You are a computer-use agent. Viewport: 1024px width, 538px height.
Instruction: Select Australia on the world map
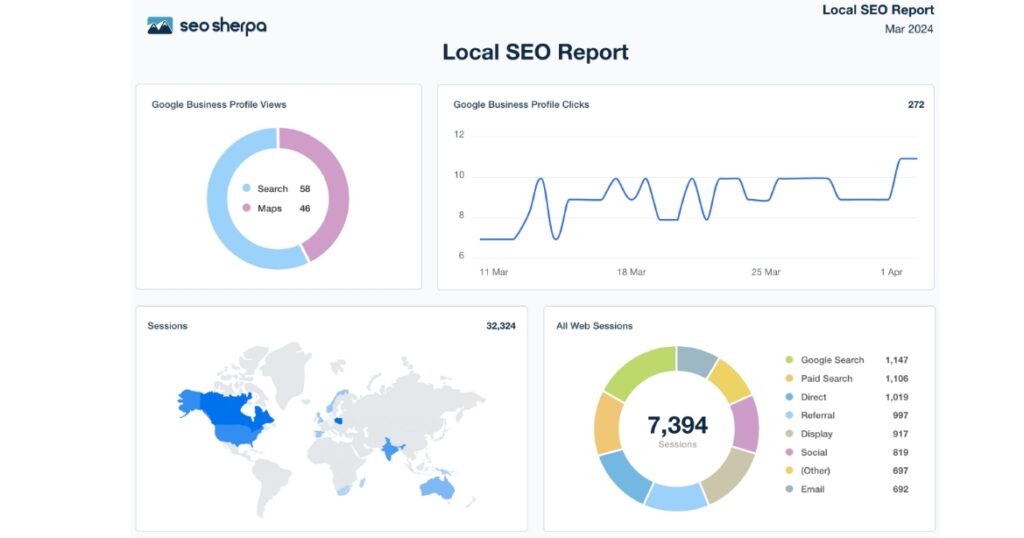point(439,487)
